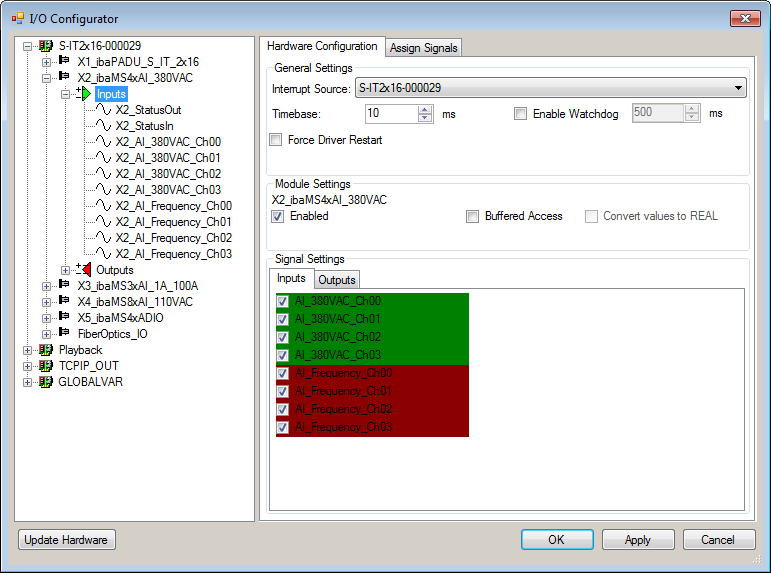The width and height of the screenshot is (771, 573).
Task: Expand the GLOBALVAR tree node
Action: click(x=28, y=382)
